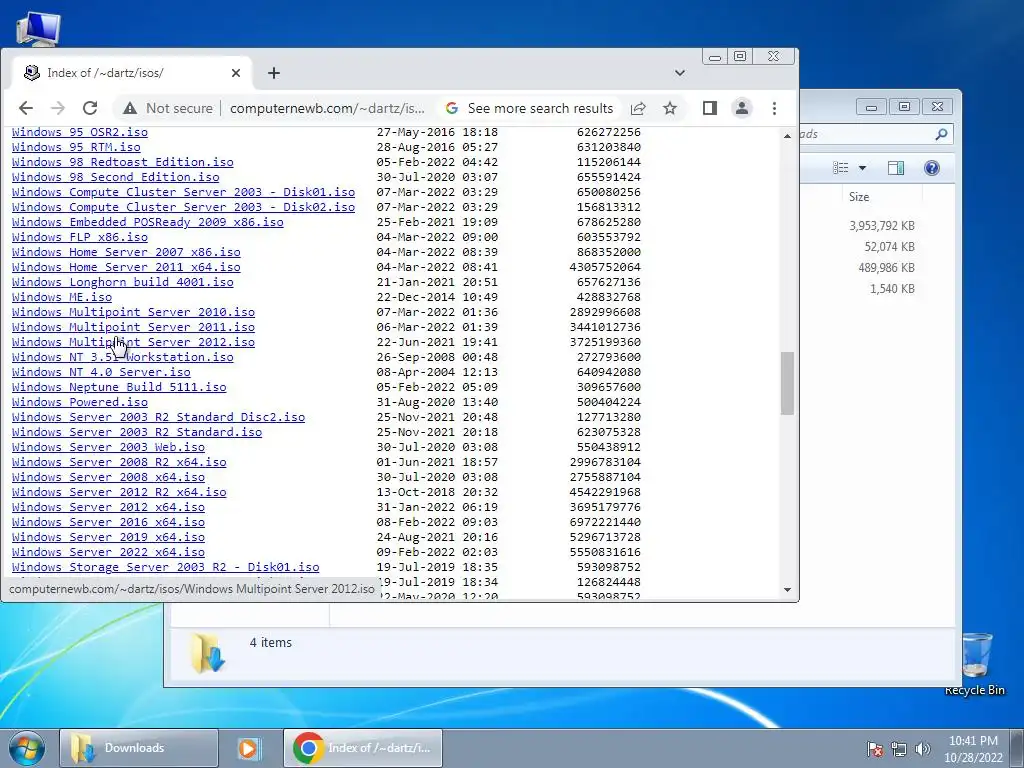Open Windows NT 3.51 Workstation.iso
1024x768 pixels.
coord(122,357)
